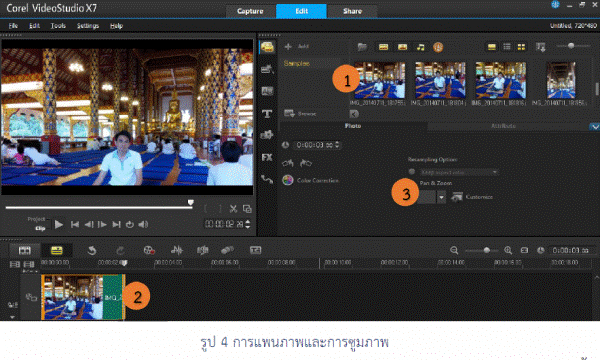Open the File menu
Image resolution: width=600 pixels, height=360 pixels.
[13, 26]
